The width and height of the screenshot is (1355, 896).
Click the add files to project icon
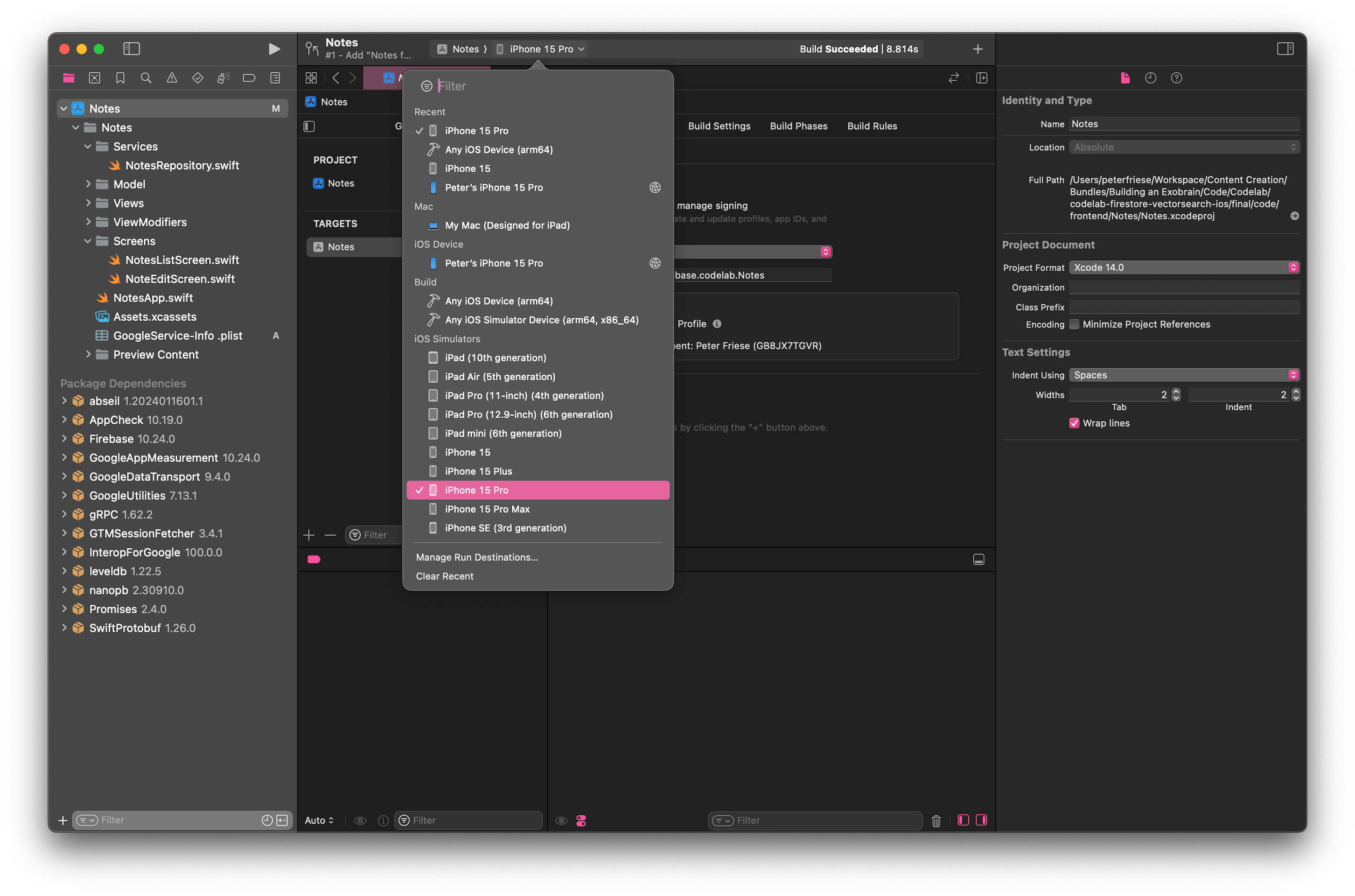point(63,820)
